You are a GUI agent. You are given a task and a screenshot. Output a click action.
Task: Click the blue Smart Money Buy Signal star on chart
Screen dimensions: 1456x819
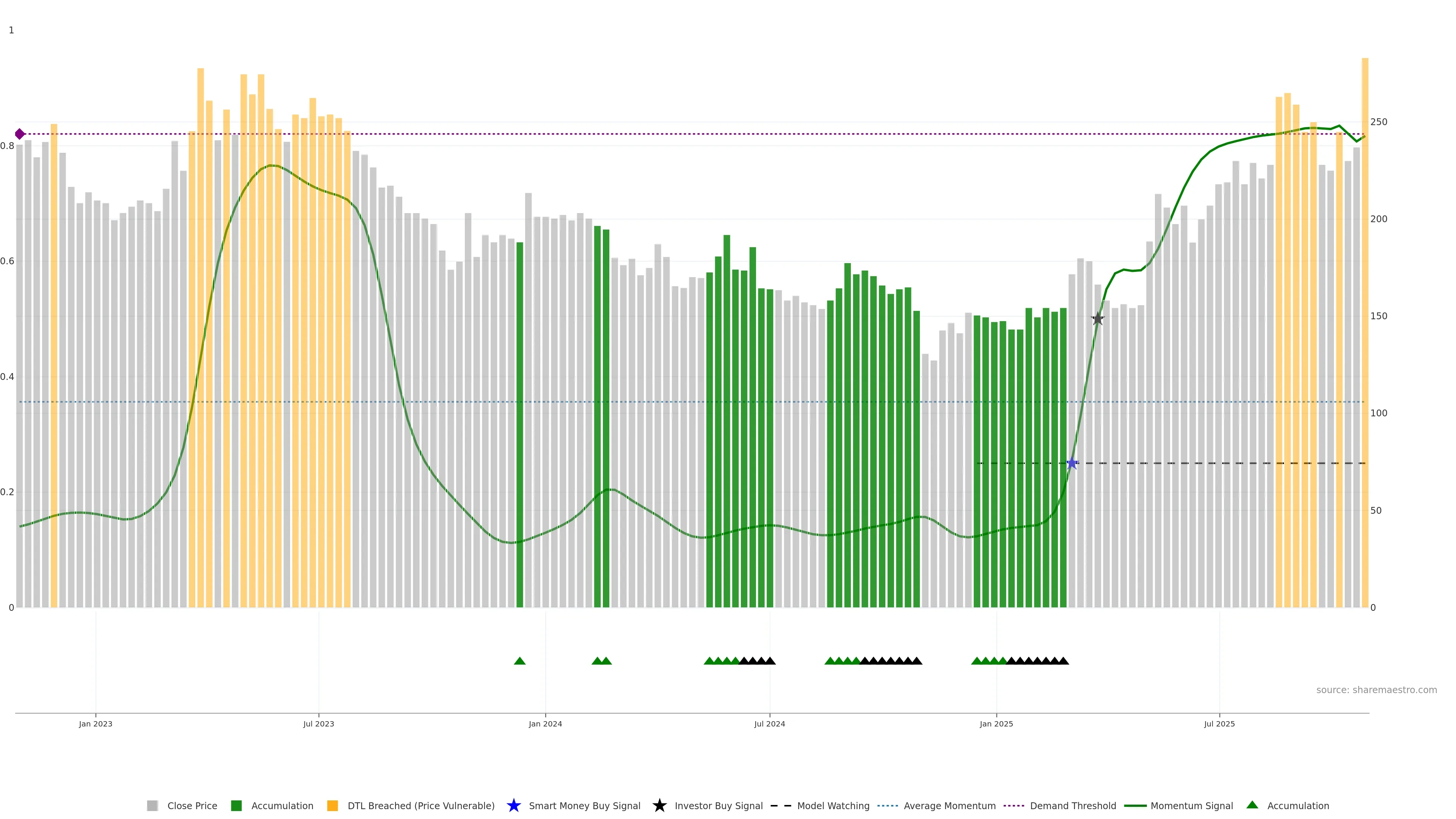pos(1072,463)
